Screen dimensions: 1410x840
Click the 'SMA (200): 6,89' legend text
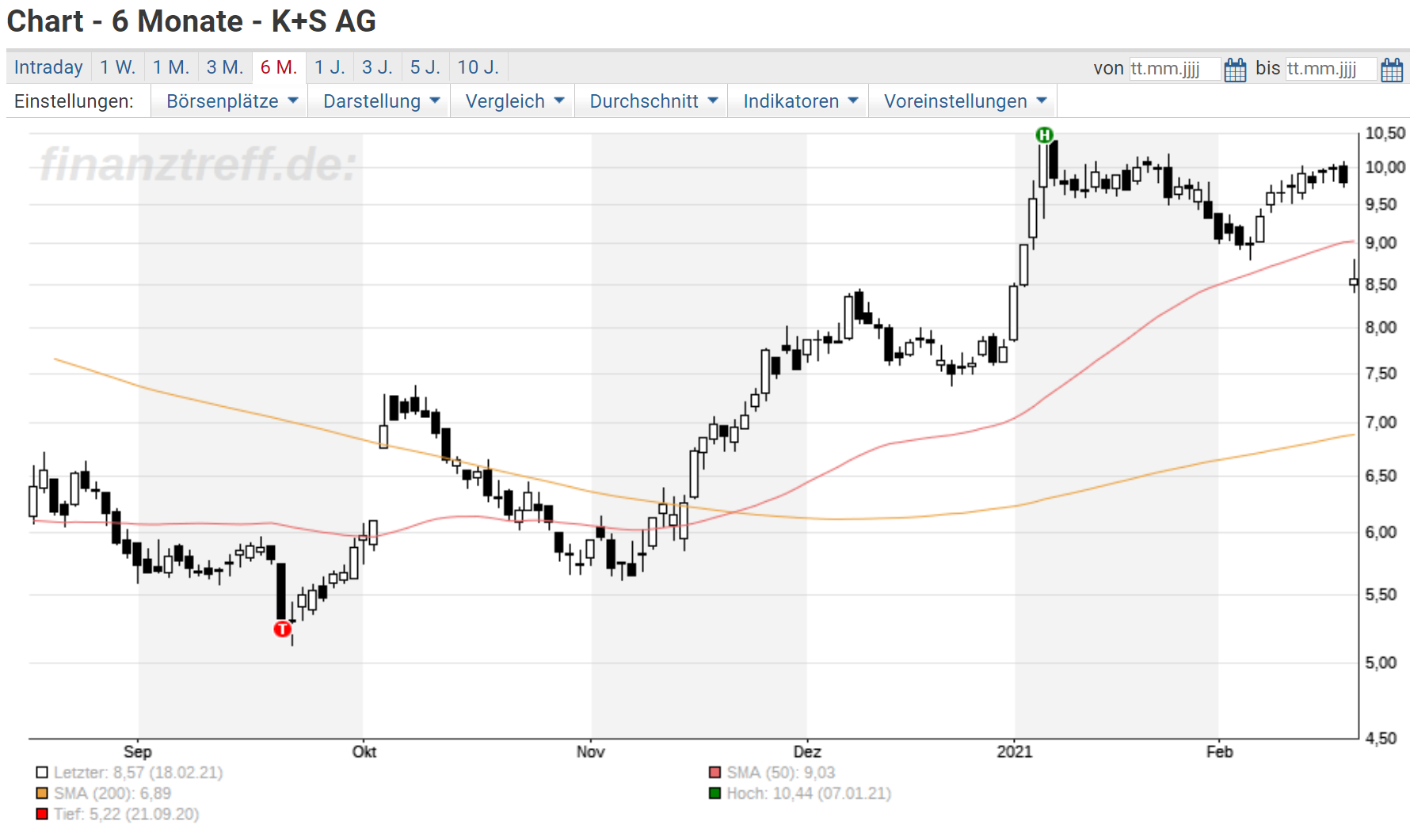click(112, 793)
